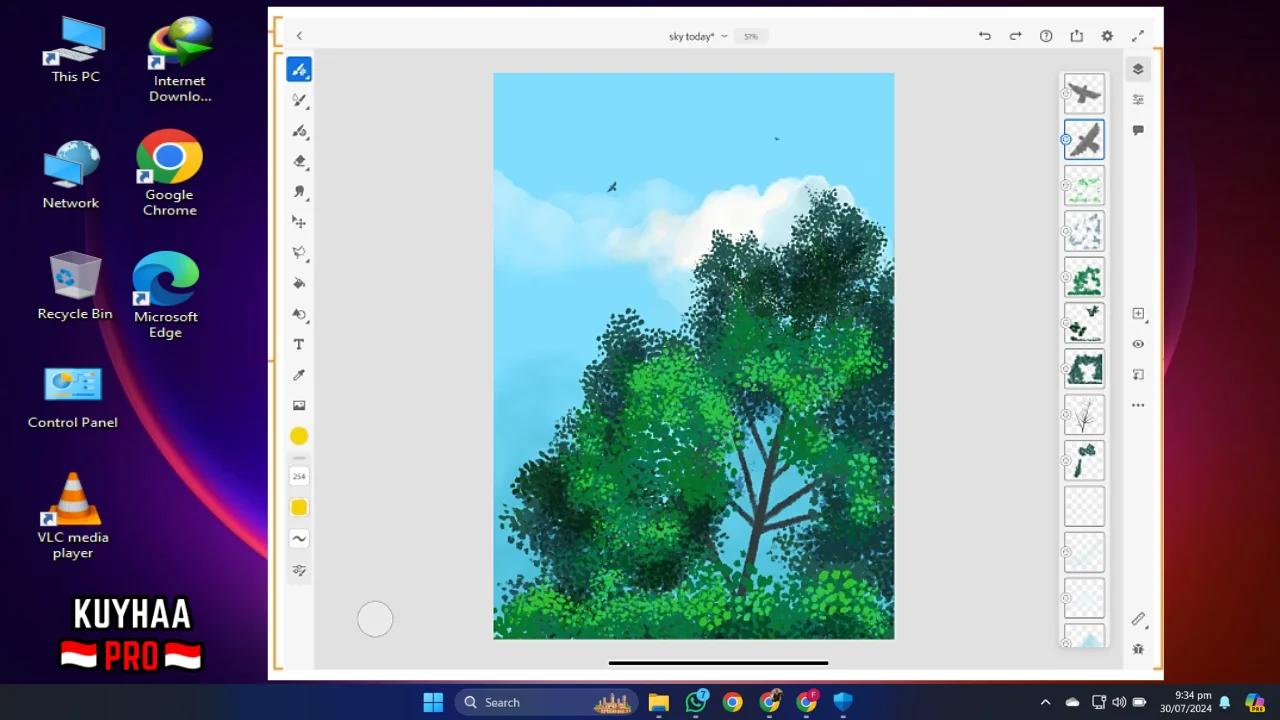Select the Smudge tool
The height and width of the screenshot is (720, 1280).
[299, 191]
